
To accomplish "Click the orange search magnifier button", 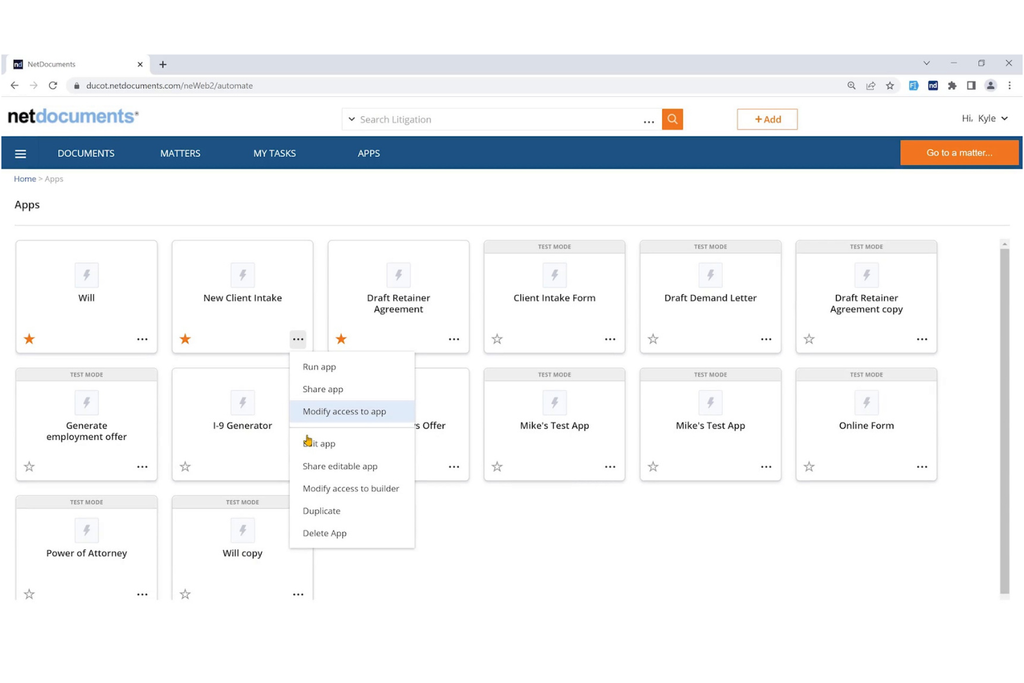I will 672,119.
